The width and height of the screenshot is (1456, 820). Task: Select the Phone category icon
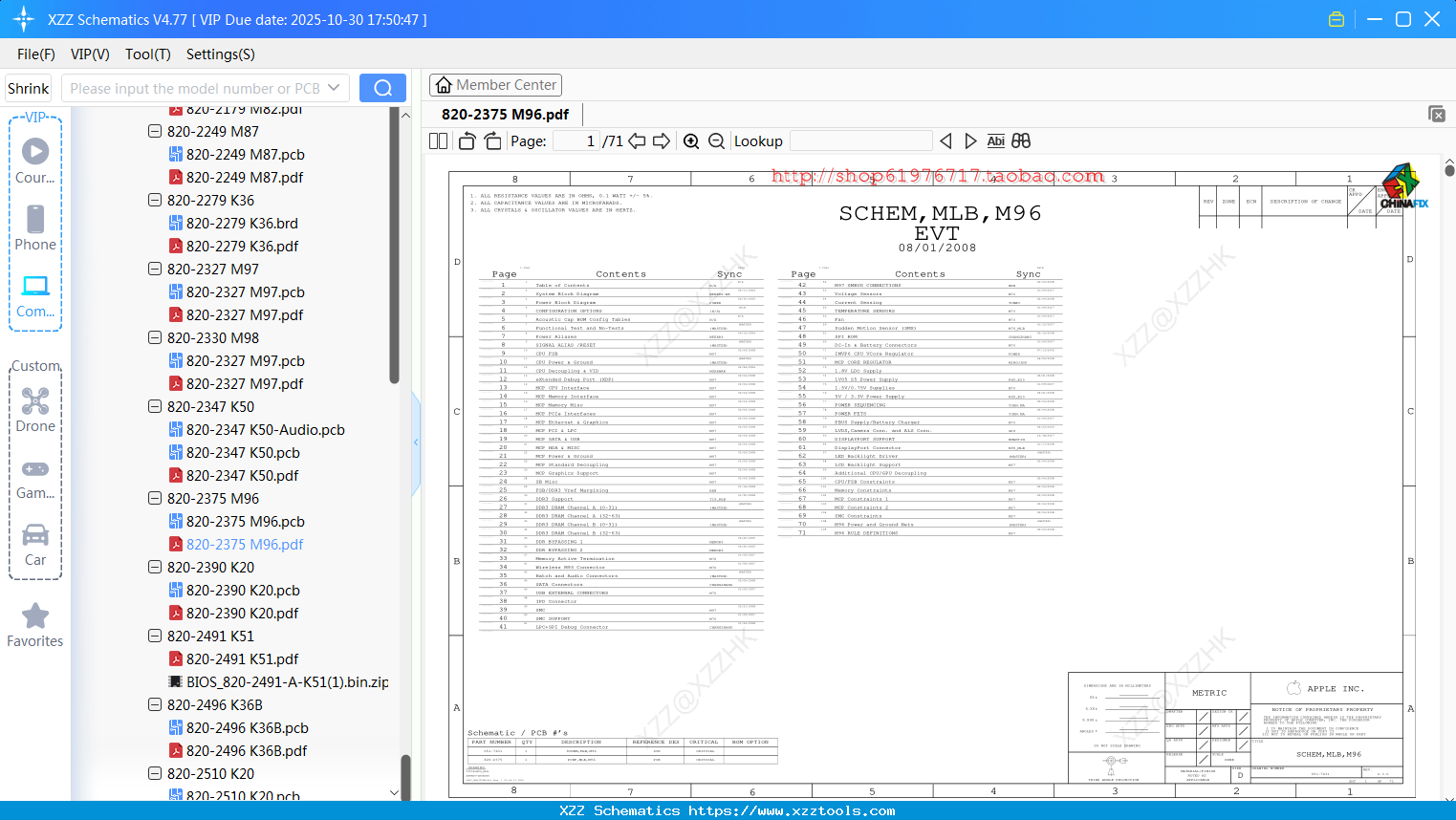35,227
